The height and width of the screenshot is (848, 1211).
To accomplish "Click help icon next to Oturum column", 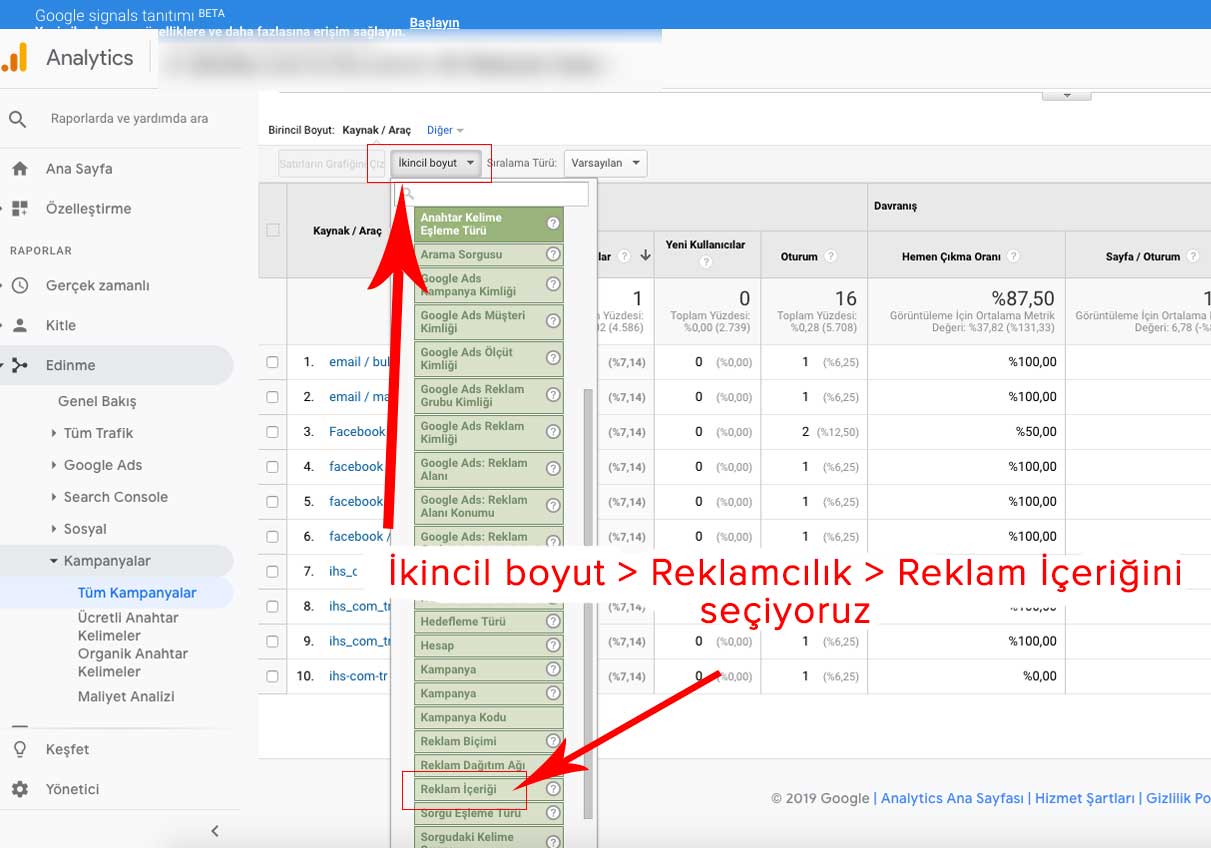I will coord(832,257).
